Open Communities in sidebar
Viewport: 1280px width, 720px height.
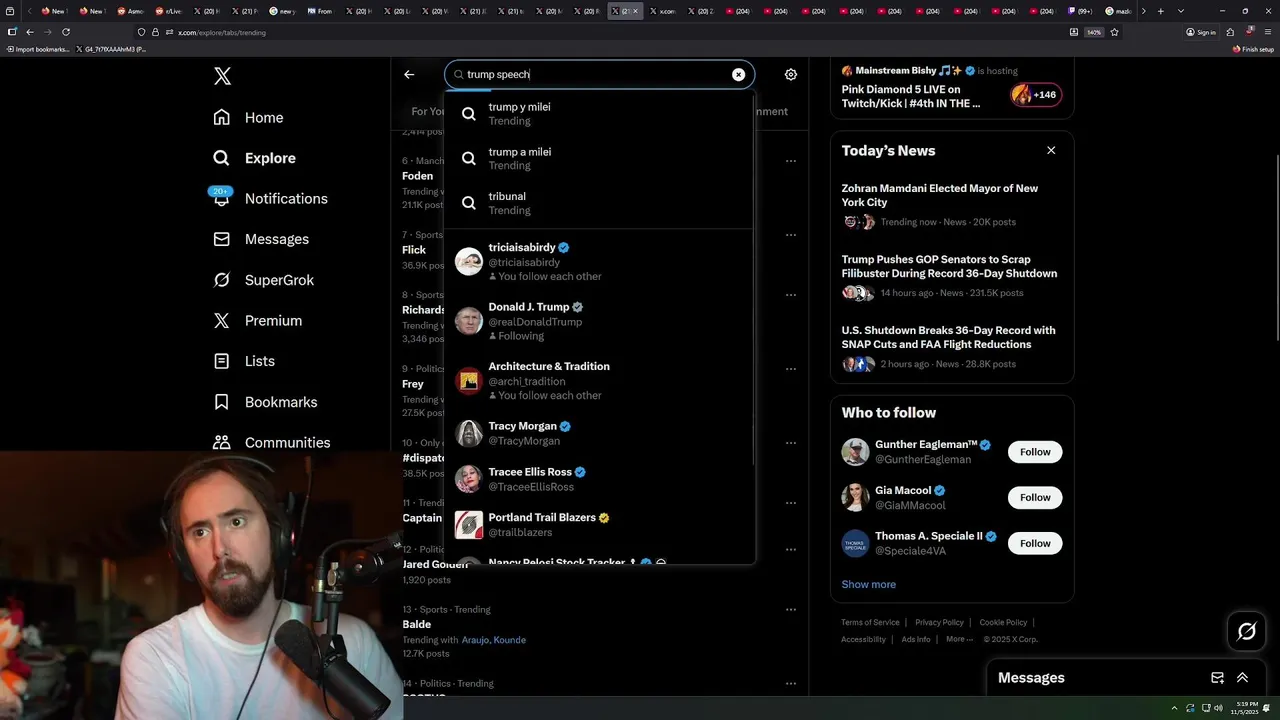pos(272,442)
